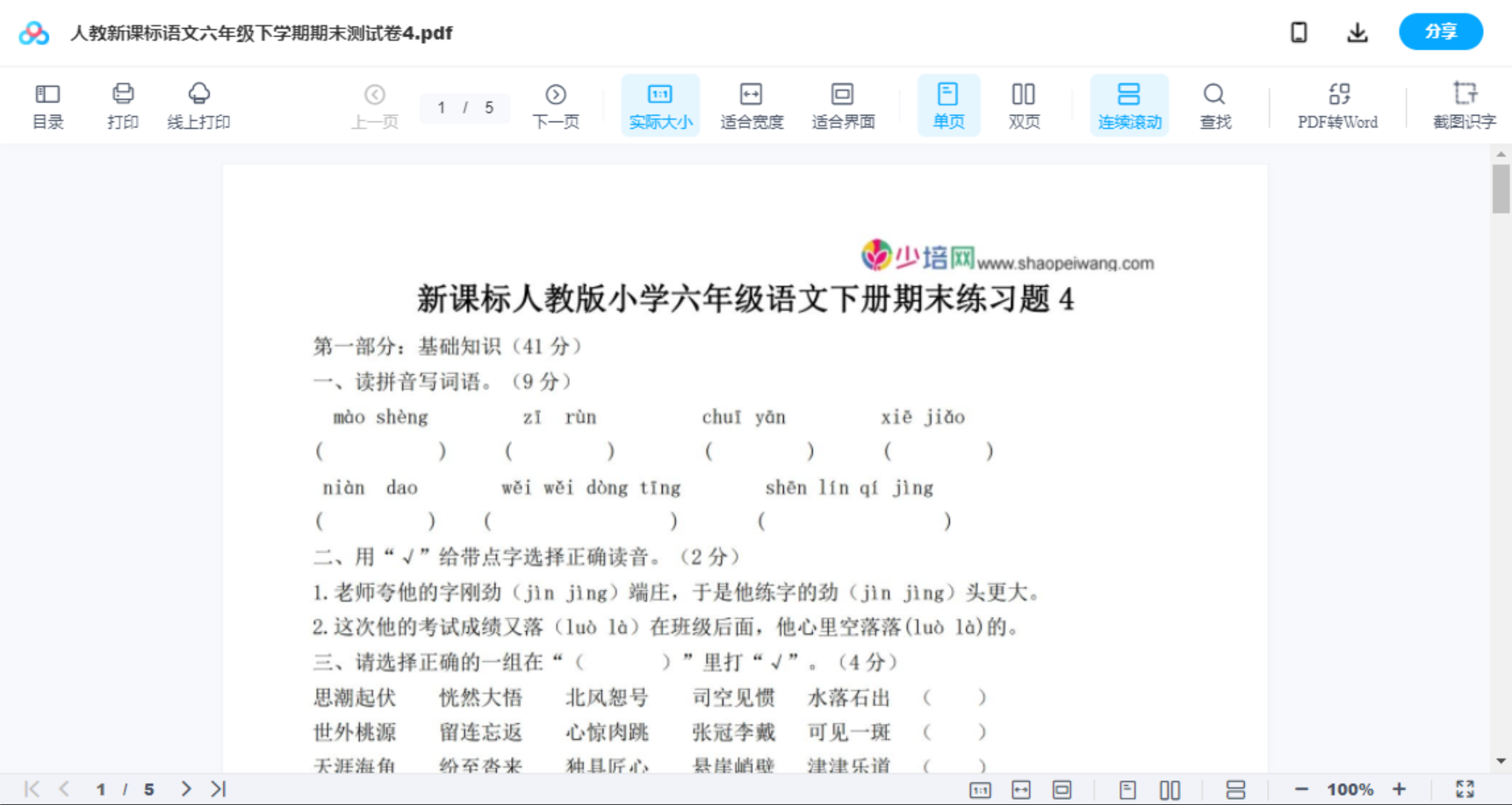Jump to the last page arrow in bottom bar
The height and width of the screenshot is (805, 1512).
coord(216,788)
